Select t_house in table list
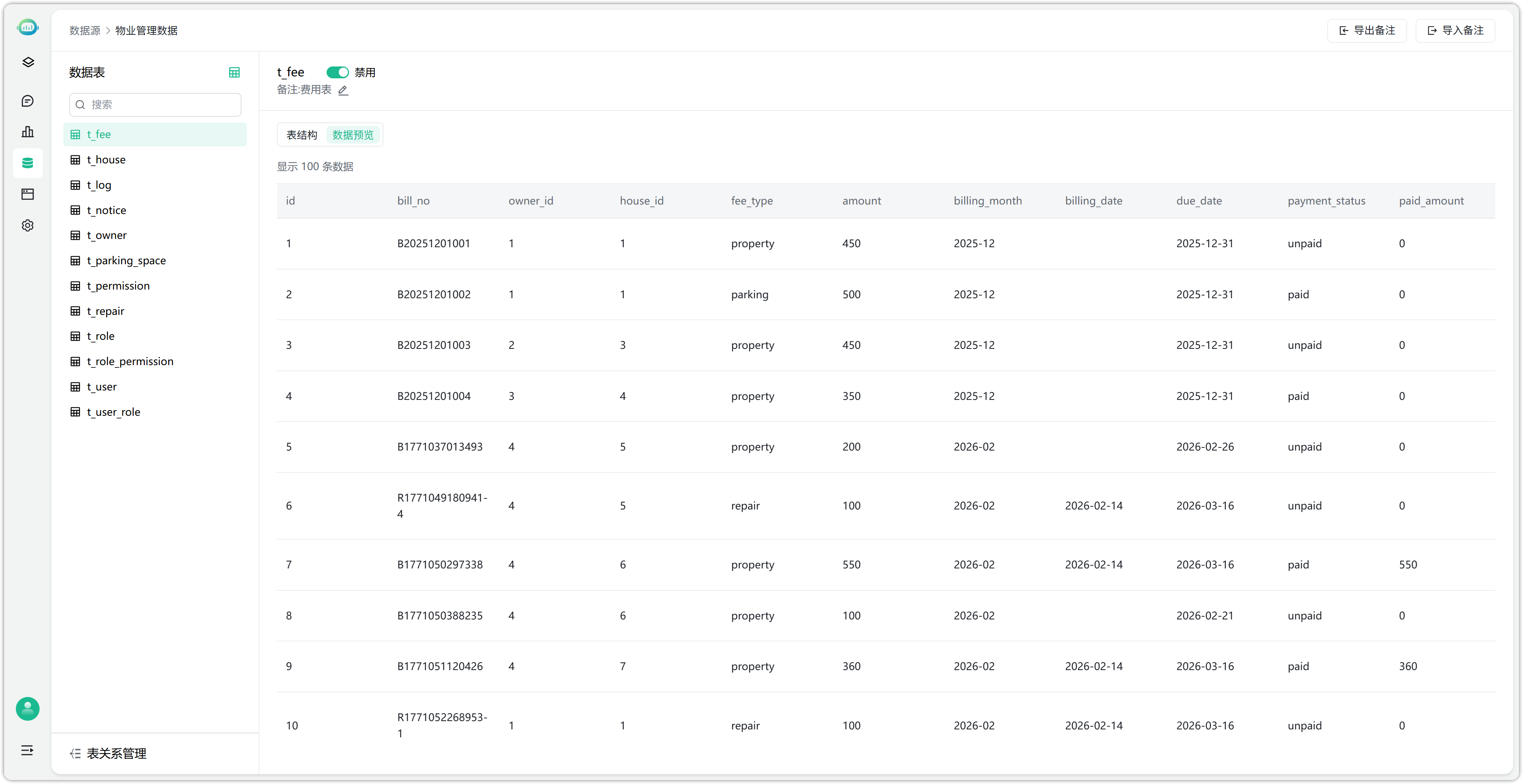Viewport: 1523px width, 784px height. (106, 159)
